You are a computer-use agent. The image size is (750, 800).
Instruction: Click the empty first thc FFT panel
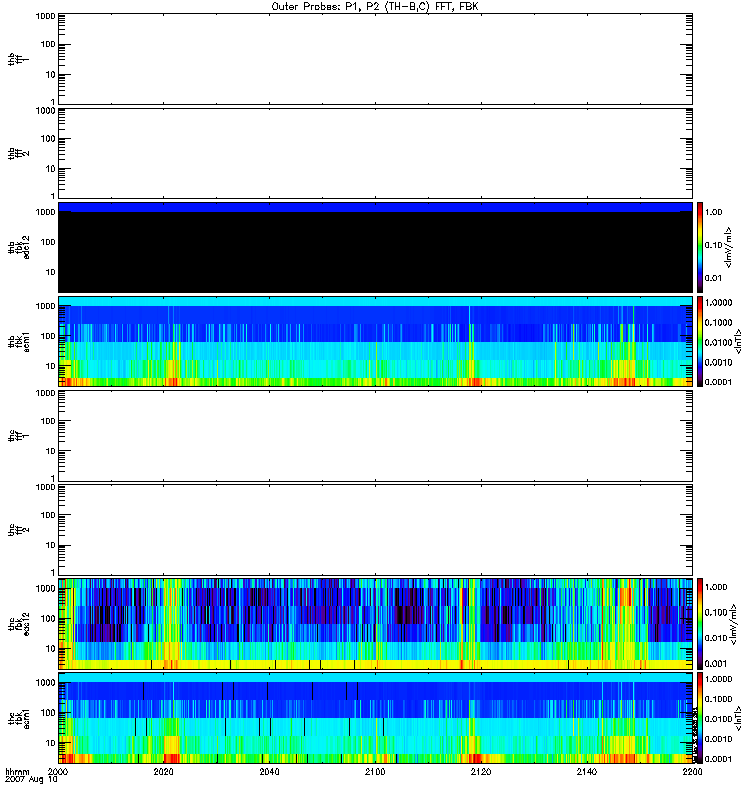coord(374,435)
